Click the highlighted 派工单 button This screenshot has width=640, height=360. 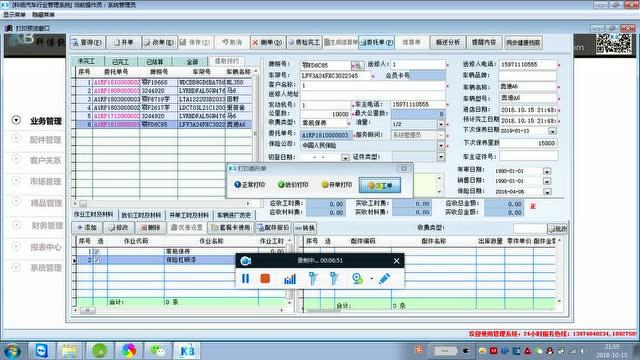(380, 186)
